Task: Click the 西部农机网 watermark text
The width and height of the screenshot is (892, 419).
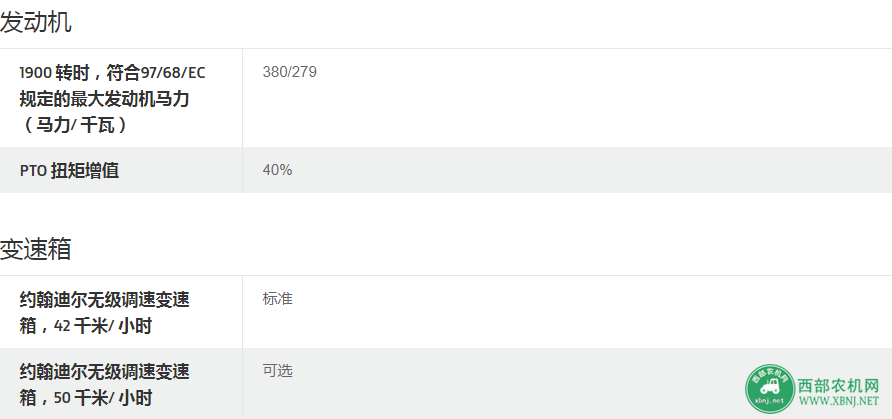Action: coord(839,387)
